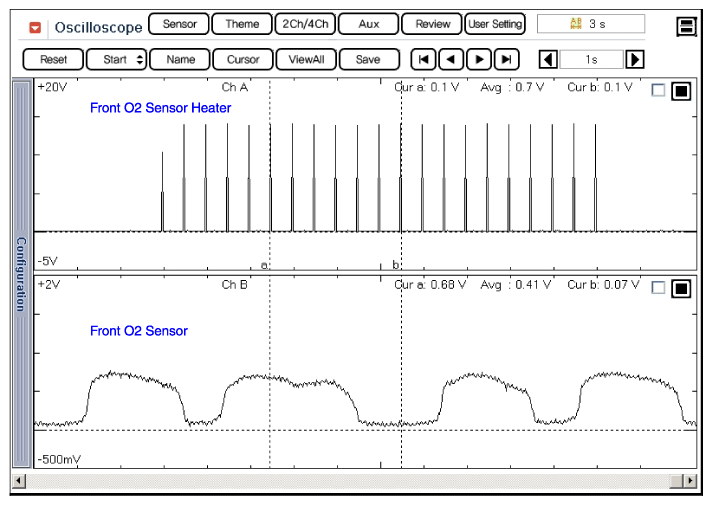Click the horizontal scrollbar right arrow
The image size is (712, 505).
pyautogui.click(x=687, y=482)
